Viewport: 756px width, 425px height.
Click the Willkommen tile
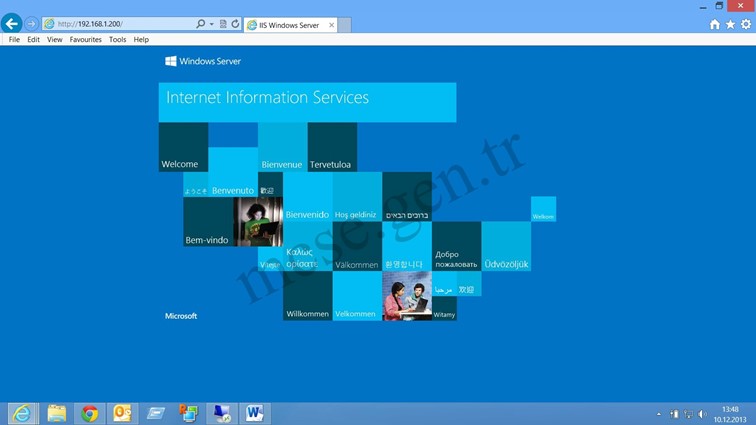click(x=308, y=296)
